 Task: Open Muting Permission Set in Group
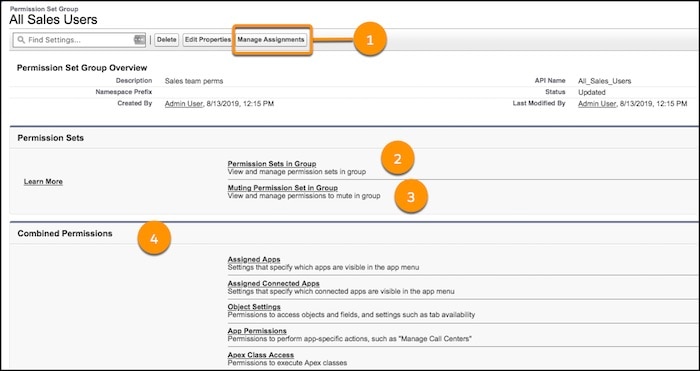[x=283, y=188]
